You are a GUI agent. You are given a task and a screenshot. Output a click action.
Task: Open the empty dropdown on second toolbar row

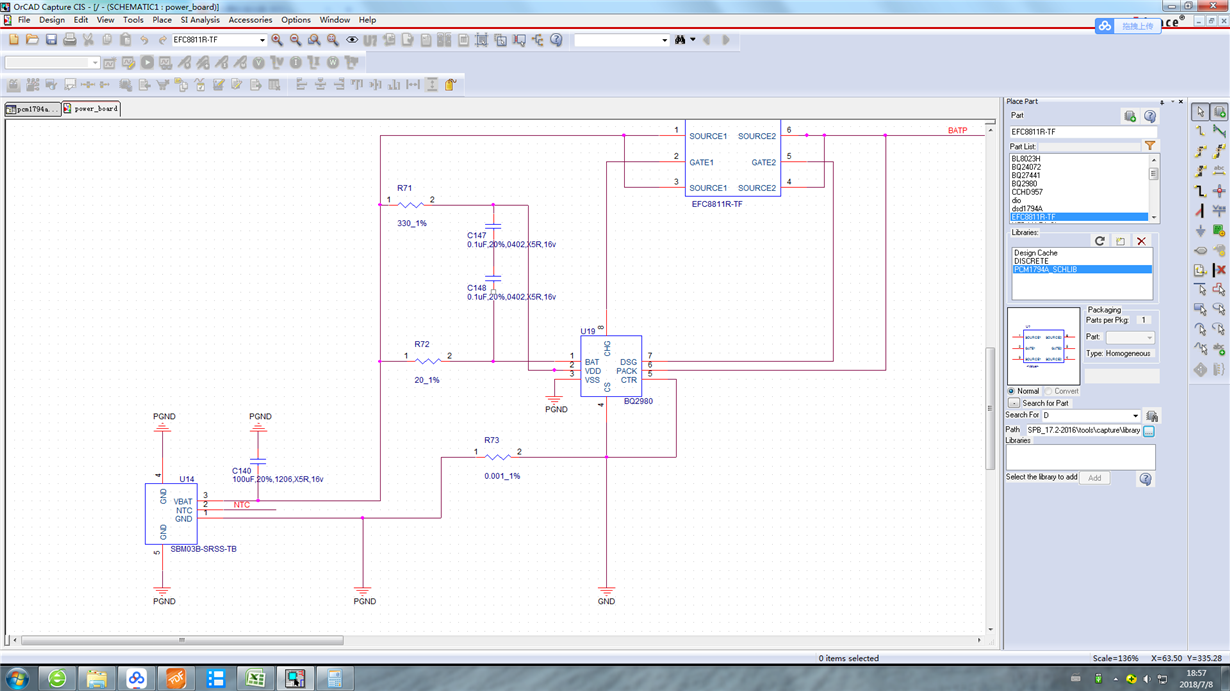(x=94, y=63)
